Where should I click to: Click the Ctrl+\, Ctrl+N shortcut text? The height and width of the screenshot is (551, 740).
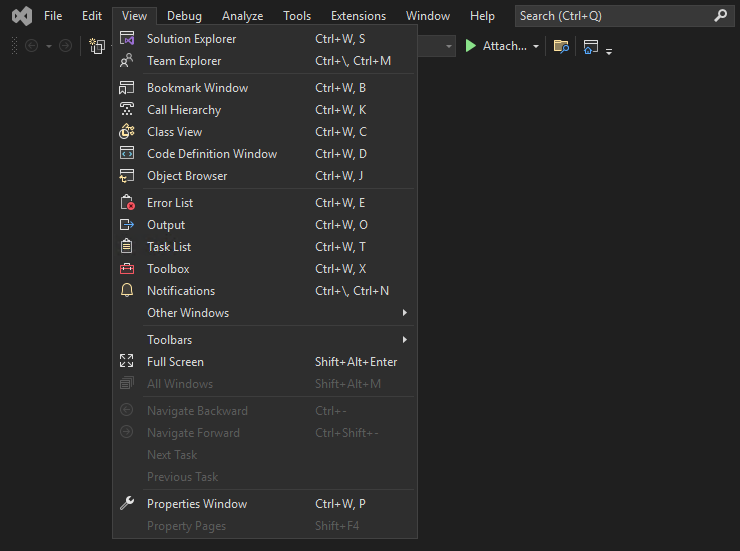[x=352, y=291]
